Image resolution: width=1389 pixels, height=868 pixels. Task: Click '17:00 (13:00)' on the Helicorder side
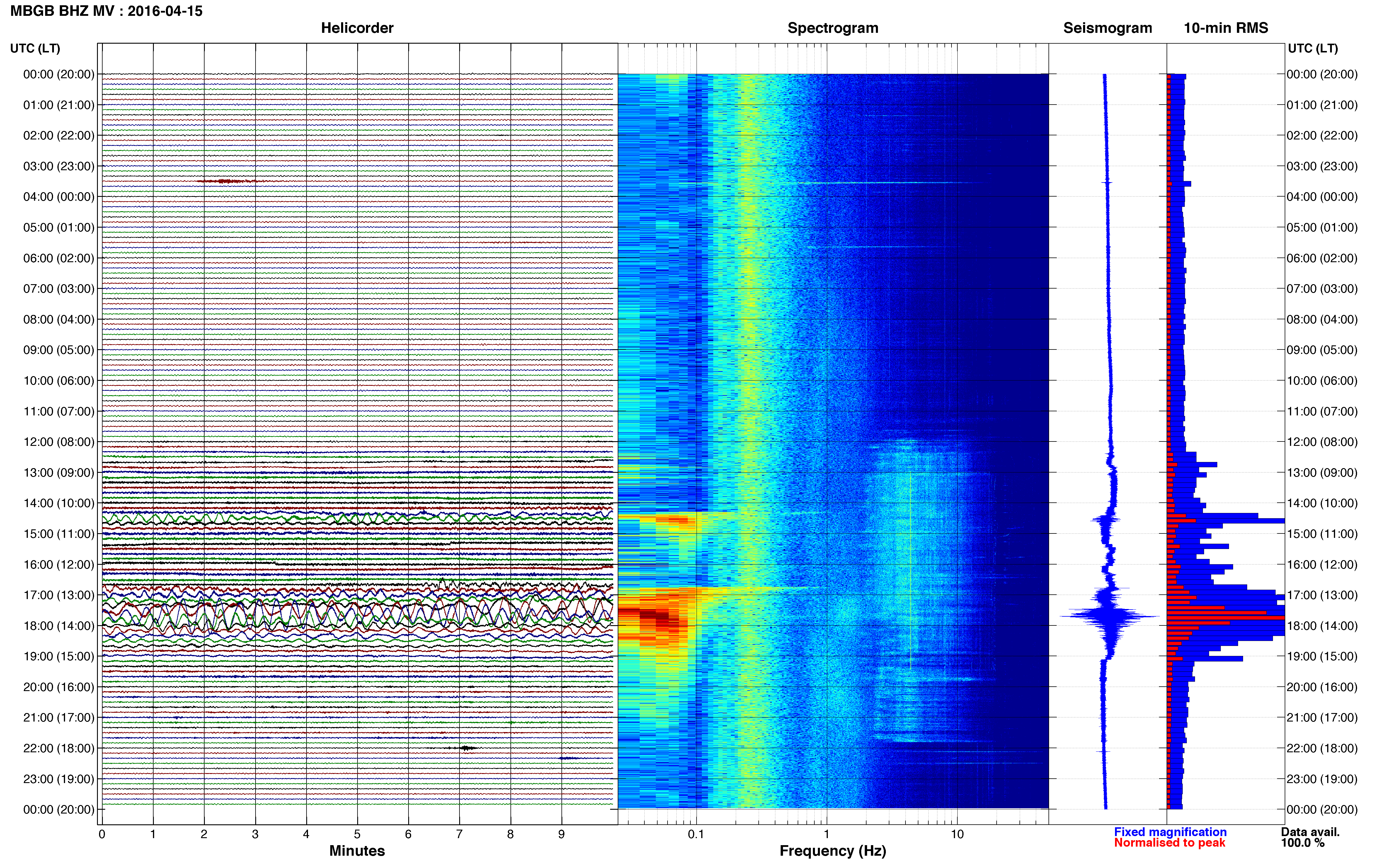pos(59,595)
